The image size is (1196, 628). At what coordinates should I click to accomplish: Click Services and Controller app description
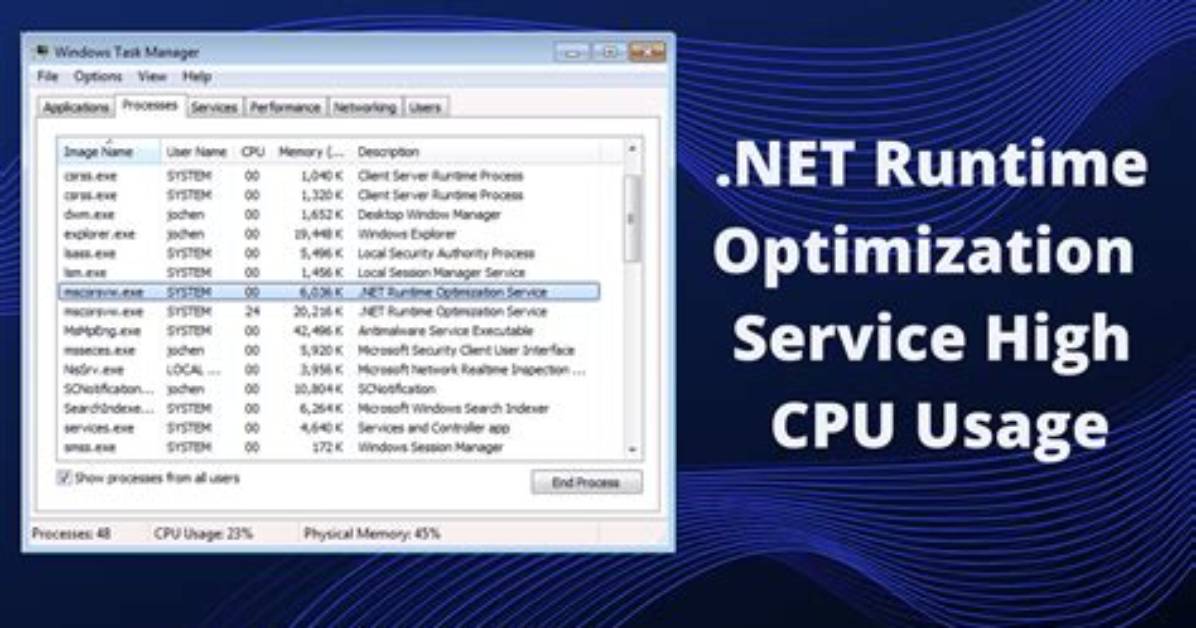click(433, 428)
